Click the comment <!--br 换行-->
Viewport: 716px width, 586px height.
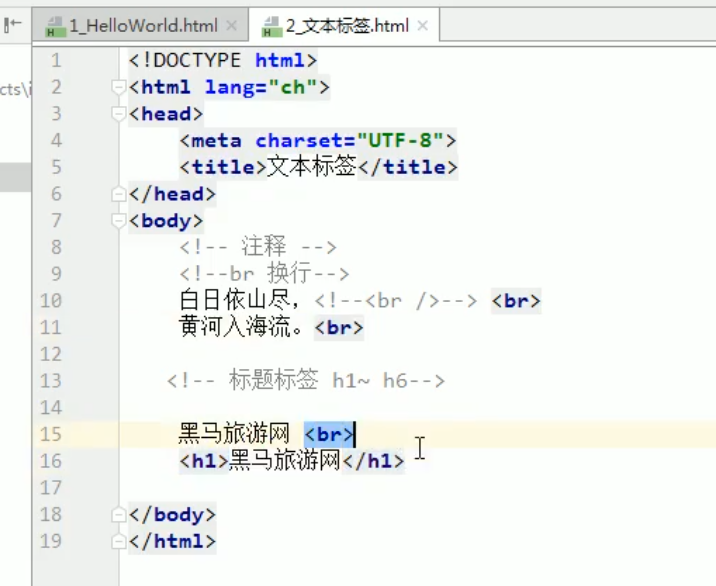point(264,274)
